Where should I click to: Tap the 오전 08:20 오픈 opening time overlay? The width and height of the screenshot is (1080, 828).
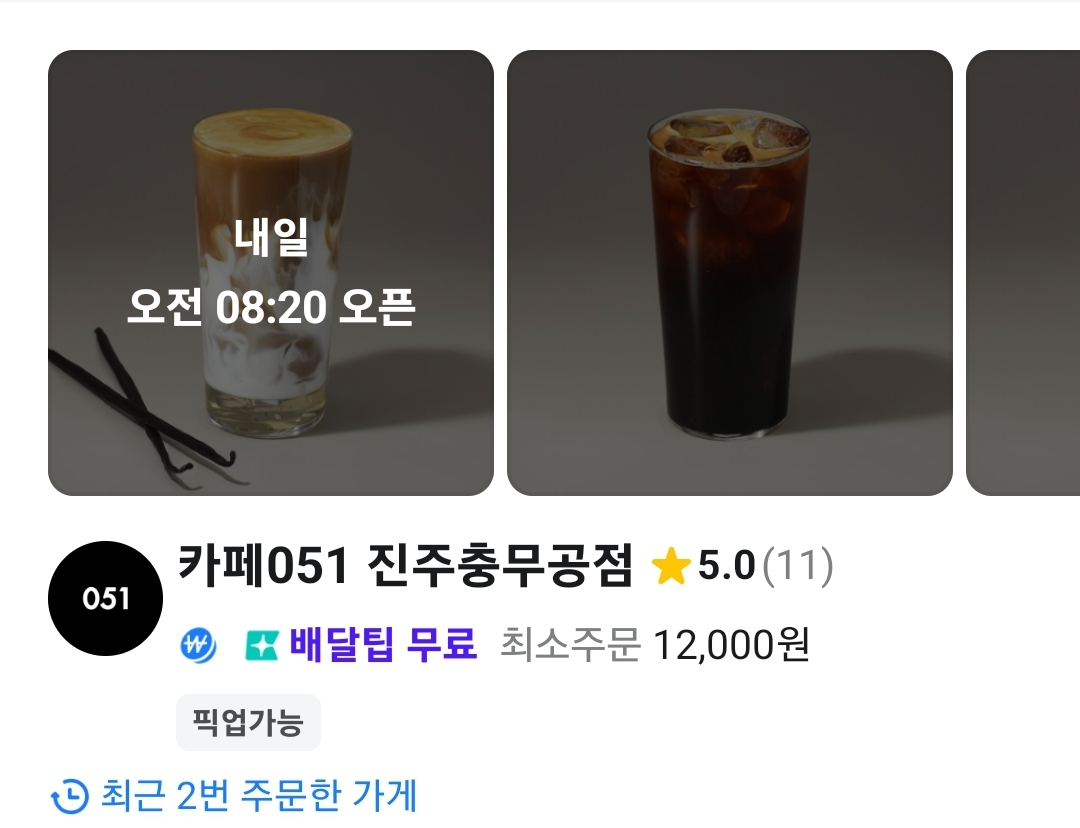pos(271,307)
